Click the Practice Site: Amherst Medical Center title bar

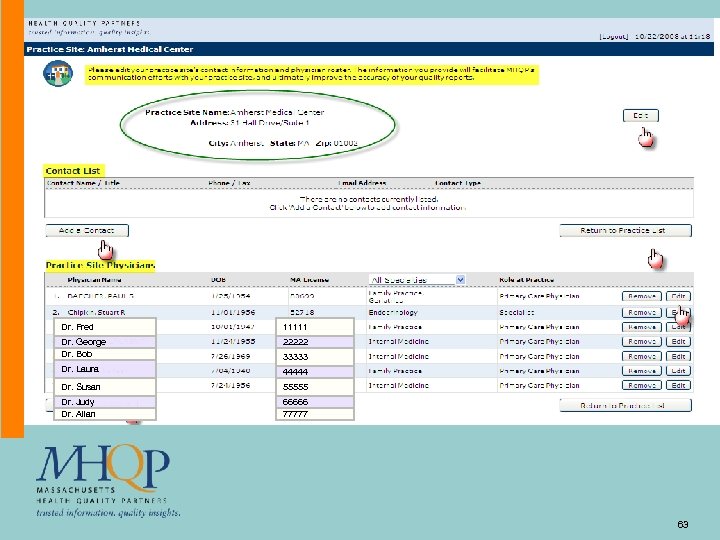pyautogui.click(x=369, y=49)
